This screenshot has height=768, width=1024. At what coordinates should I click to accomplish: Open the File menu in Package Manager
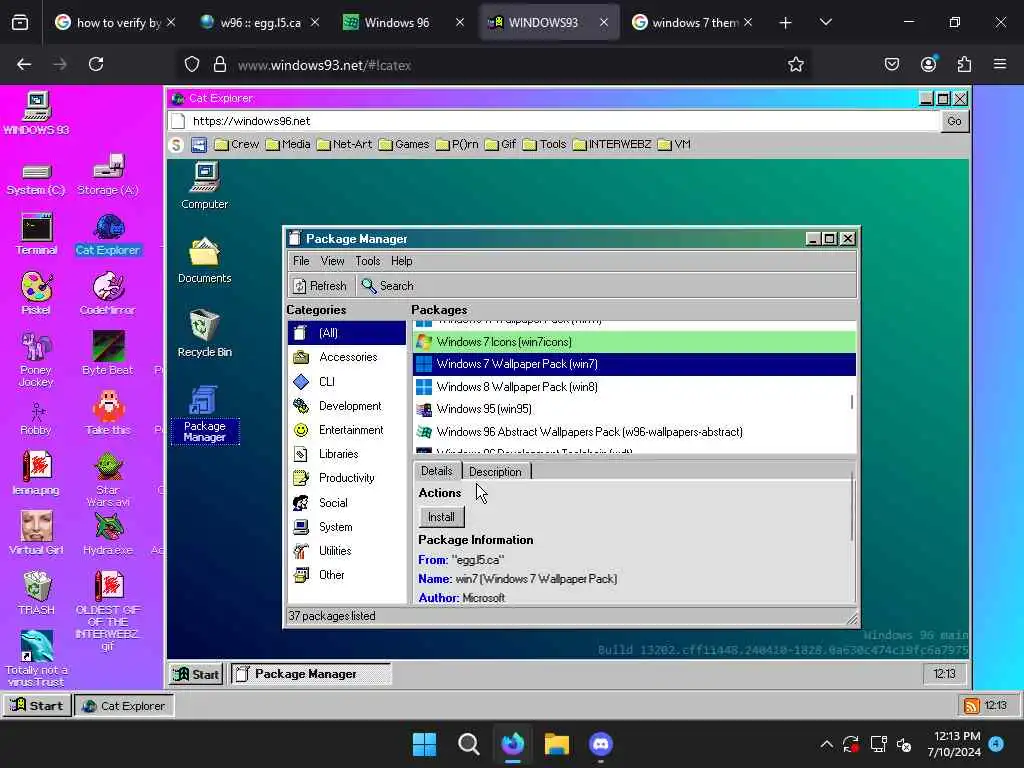tap(301, 261)
